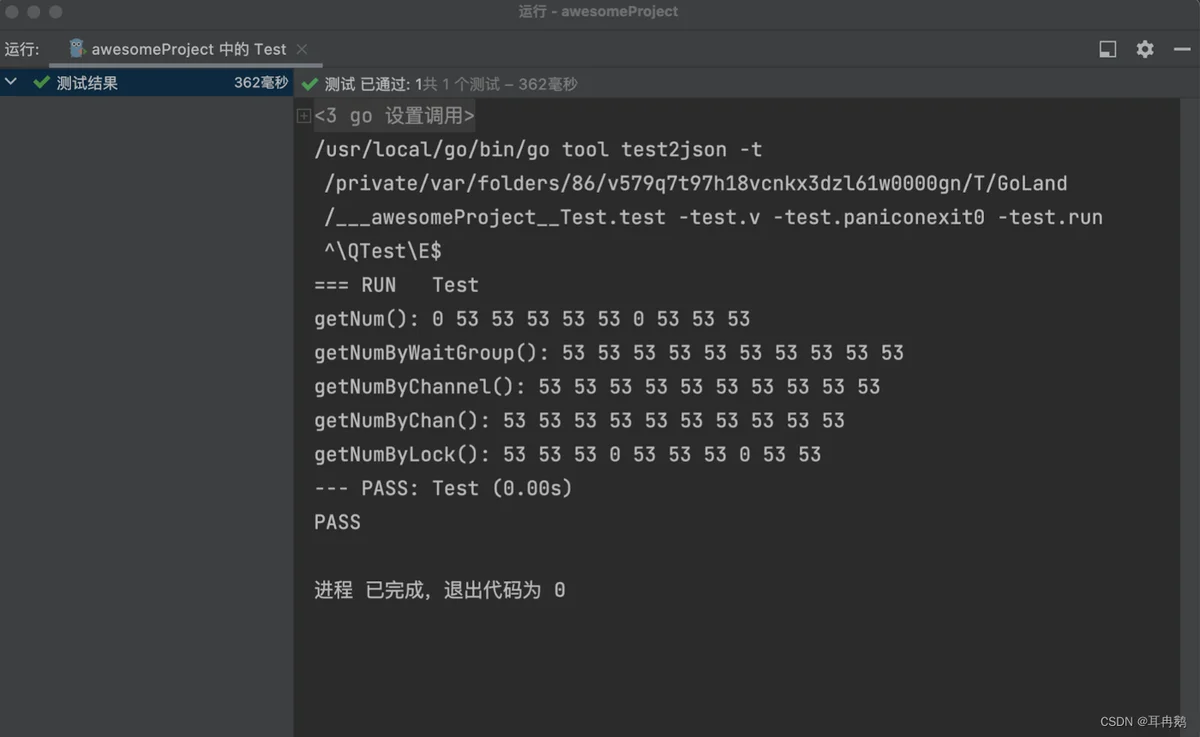The height and width of the screenshot is (737, 1200).
Task: Hide the run tool window
Action: (x=1181, y=49)
